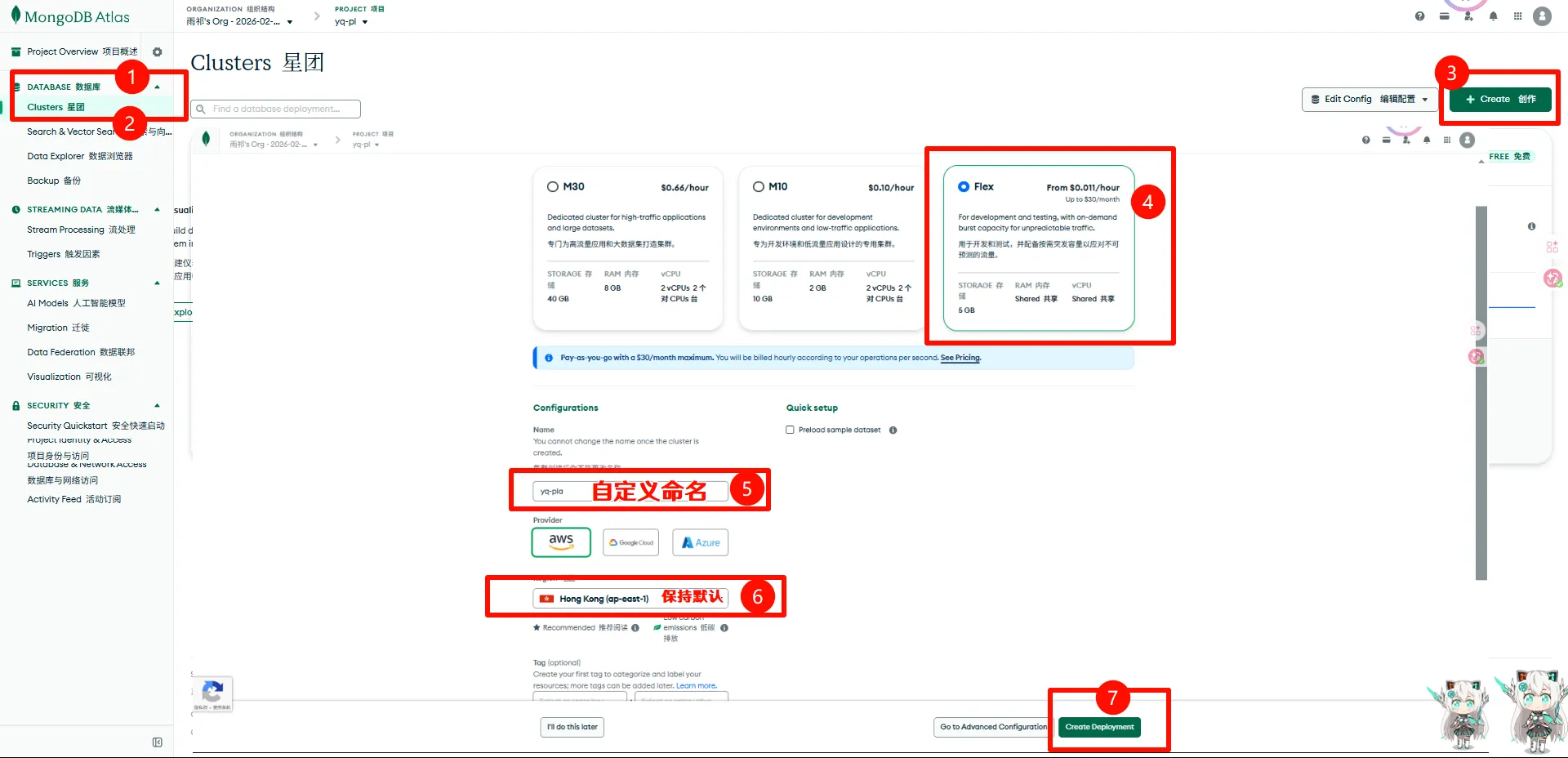Open the Edit Config dropdown

tap(1370, 100)
